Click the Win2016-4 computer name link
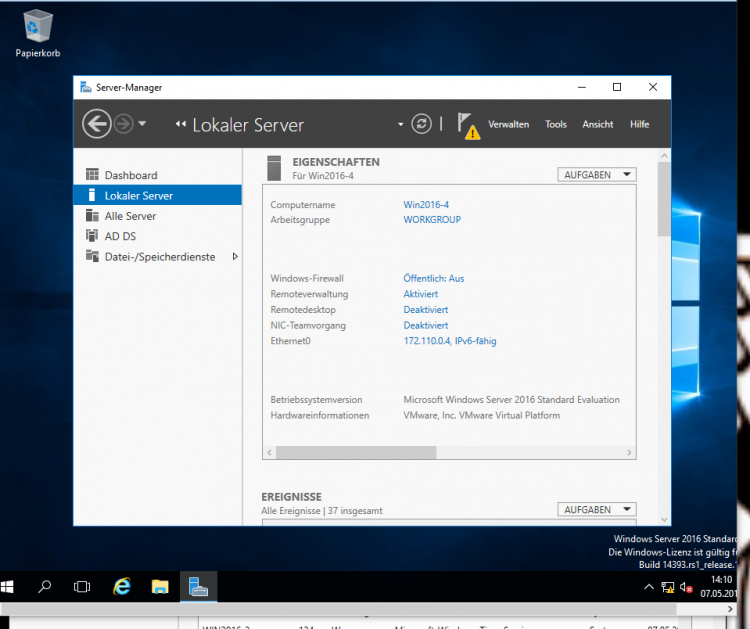 tap(426, 204)
